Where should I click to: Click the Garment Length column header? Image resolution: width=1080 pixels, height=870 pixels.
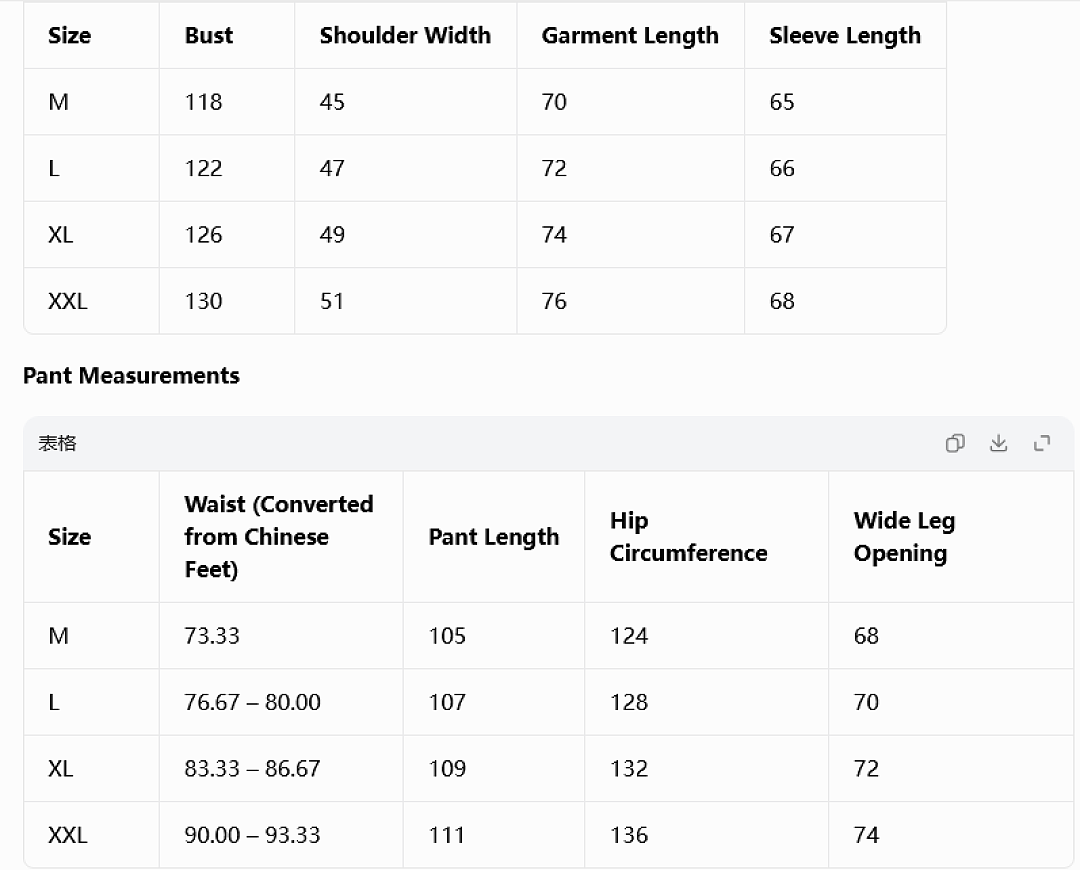click(x=630, y=35)
